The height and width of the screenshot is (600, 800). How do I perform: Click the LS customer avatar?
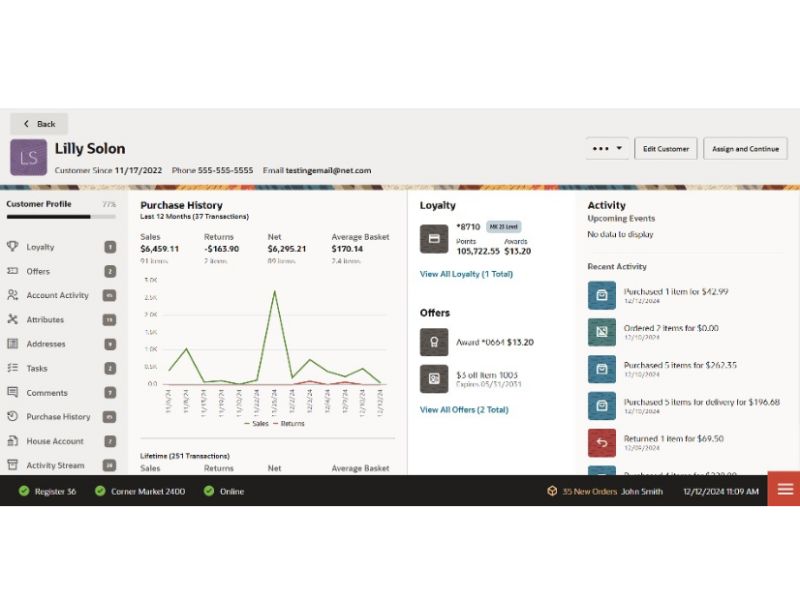click(x=29, y=157)
